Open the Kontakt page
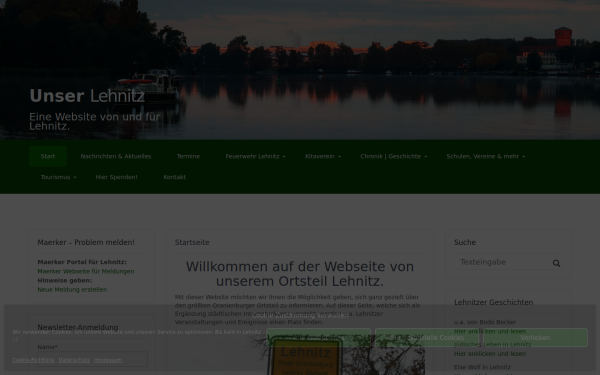 (174, 177)
